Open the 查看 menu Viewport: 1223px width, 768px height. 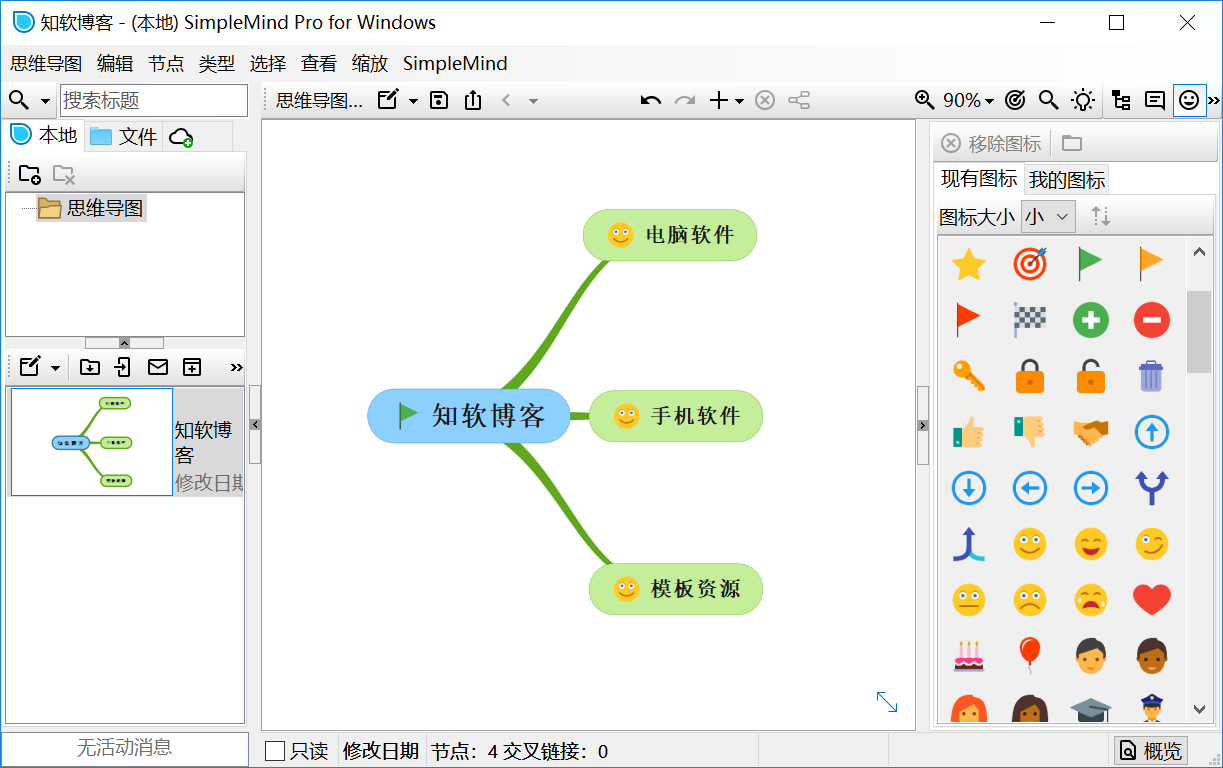(x=319, y=64)
